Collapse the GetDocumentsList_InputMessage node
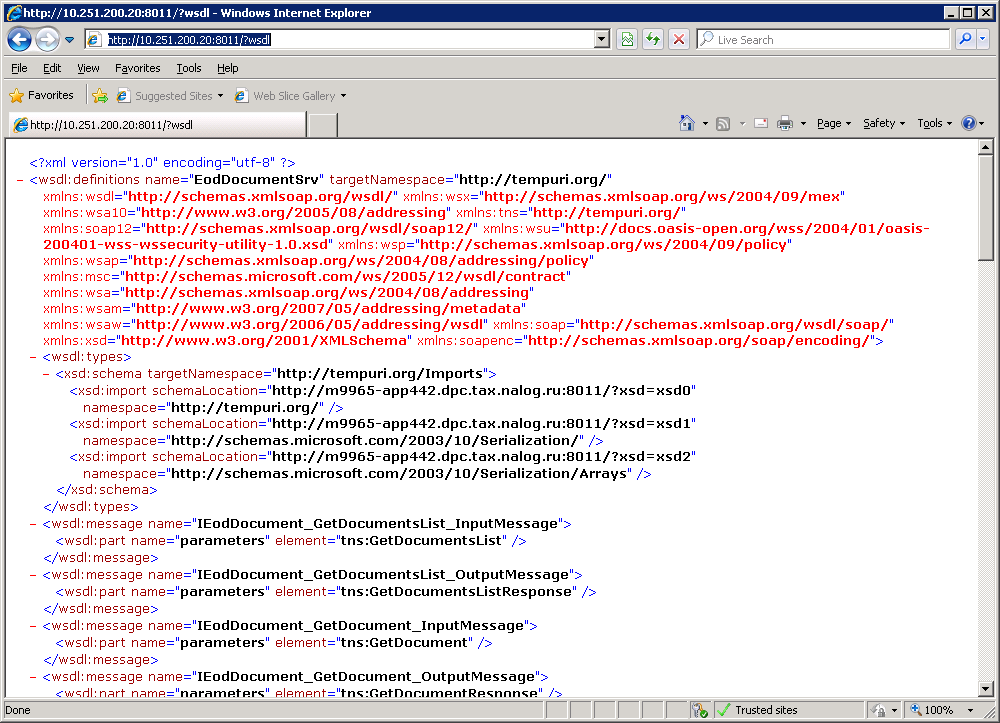The height and width of the screenshot is (723, 1000). pos(34,524)
